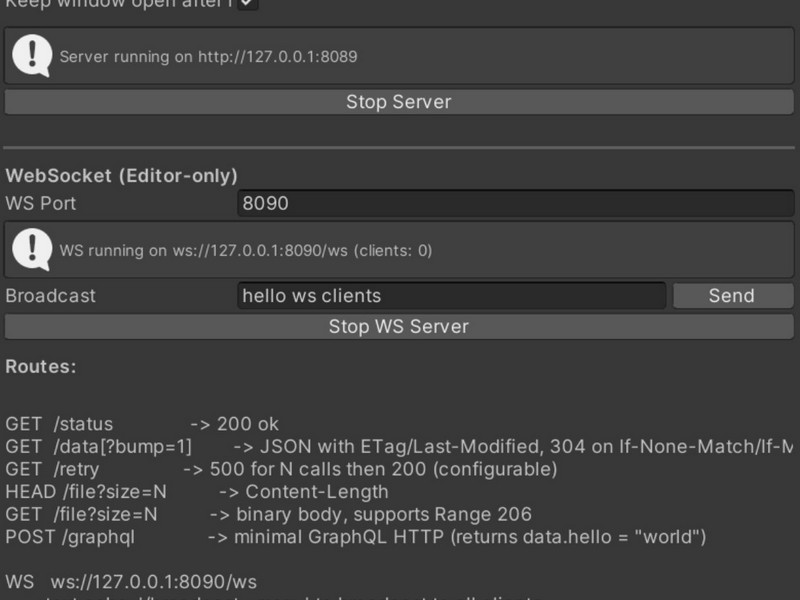Click the GET /status route line
Screen dimensions: 800x600
click(142, 424)
